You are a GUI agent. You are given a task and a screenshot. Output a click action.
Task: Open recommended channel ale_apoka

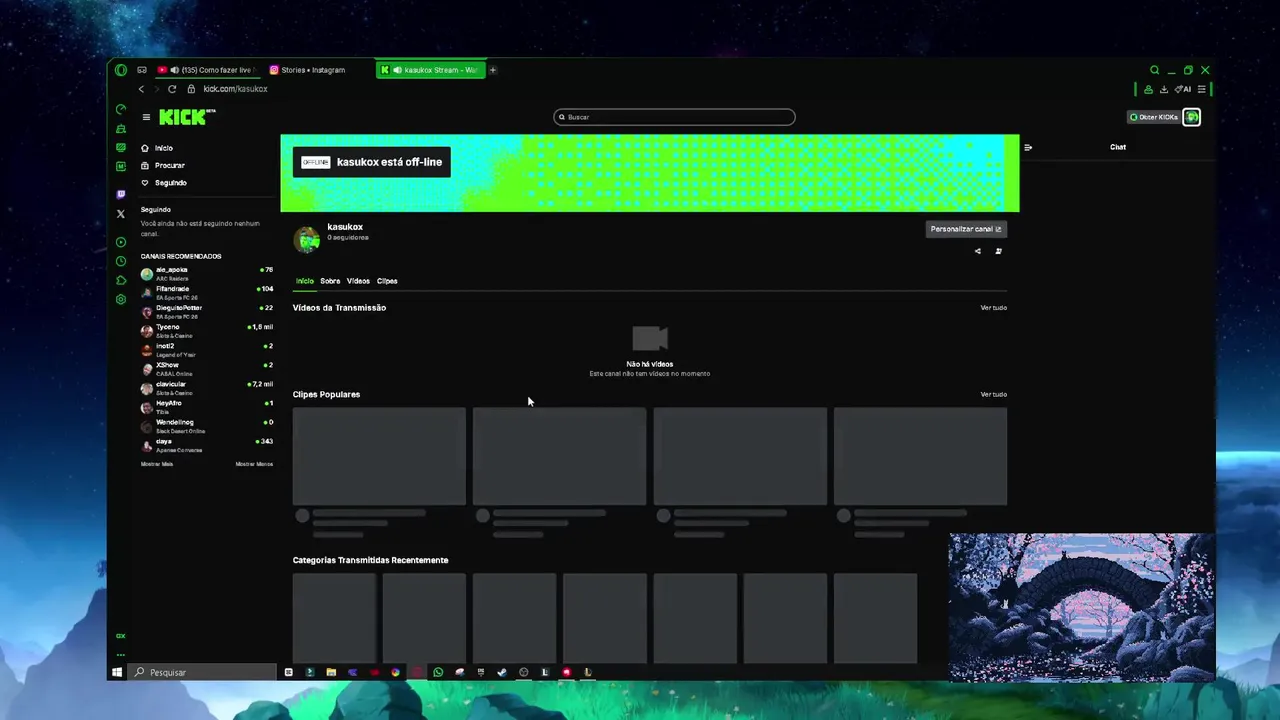(207, 273)
